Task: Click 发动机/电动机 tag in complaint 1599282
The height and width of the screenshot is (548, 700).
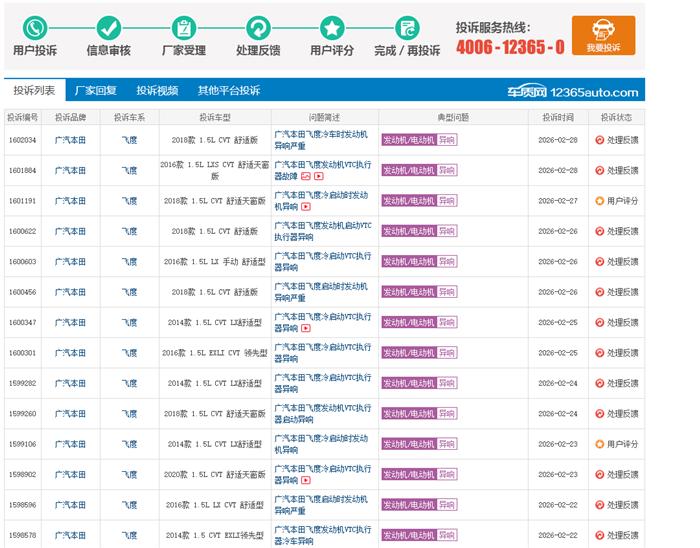Action: click(x=408, y=383)
